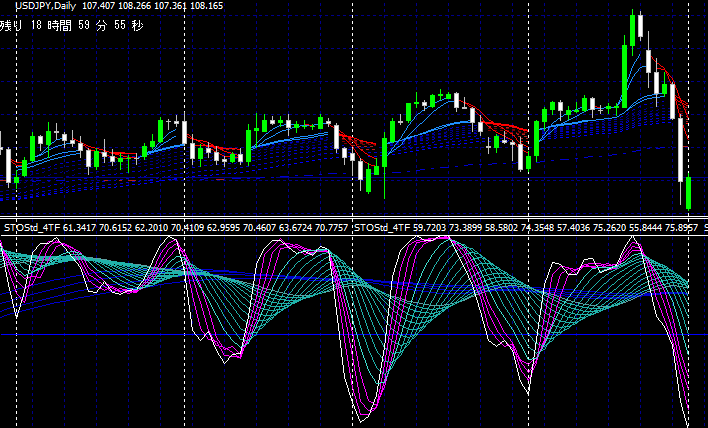The height and width of the screenshot is (428, 708).
Task: Click the left STOStd_4TF indicator label
Action: pos(31,229)
